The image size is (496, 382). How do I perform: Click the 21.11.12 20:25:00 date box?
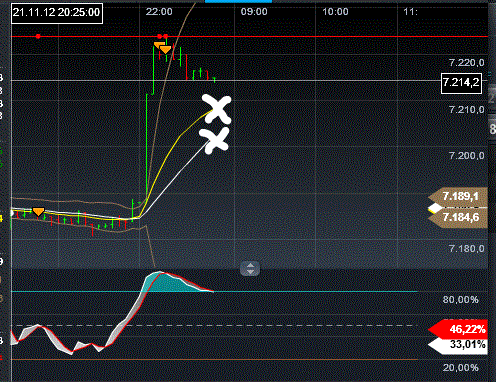pos(57,13)
